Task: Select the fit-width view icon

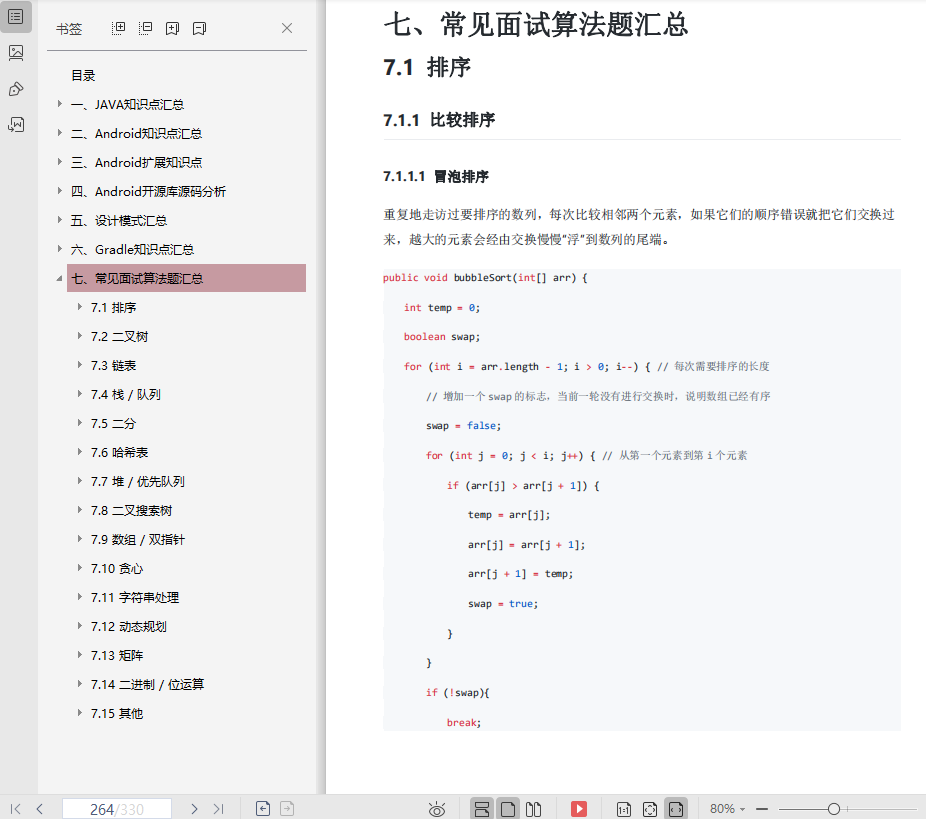Action: click(x=676, y=808)
